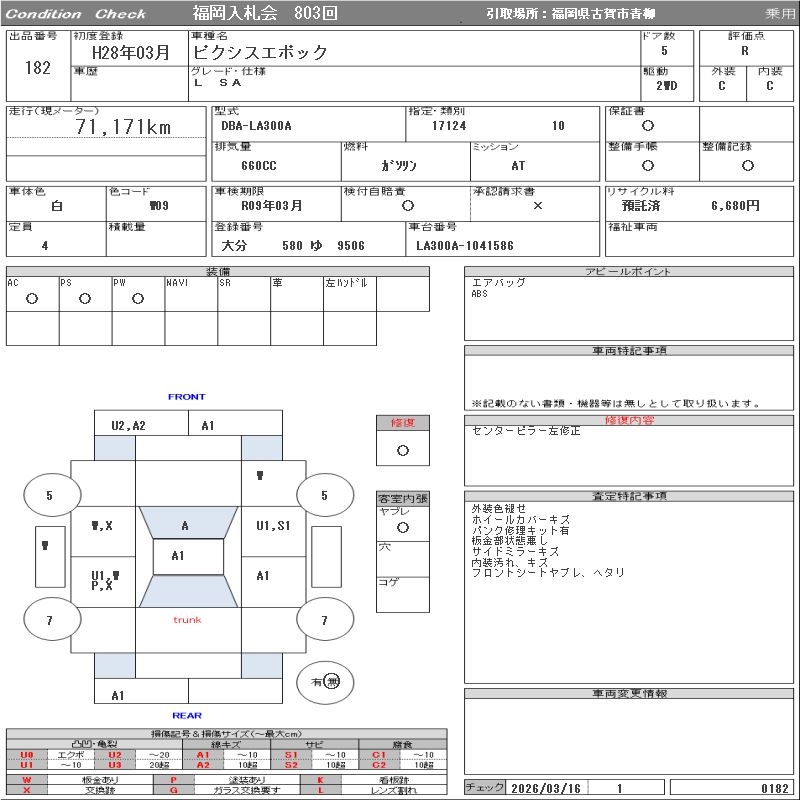Toggle the PW equipment circle mark
Screen dimensions: 800x800
pos(138,299)
